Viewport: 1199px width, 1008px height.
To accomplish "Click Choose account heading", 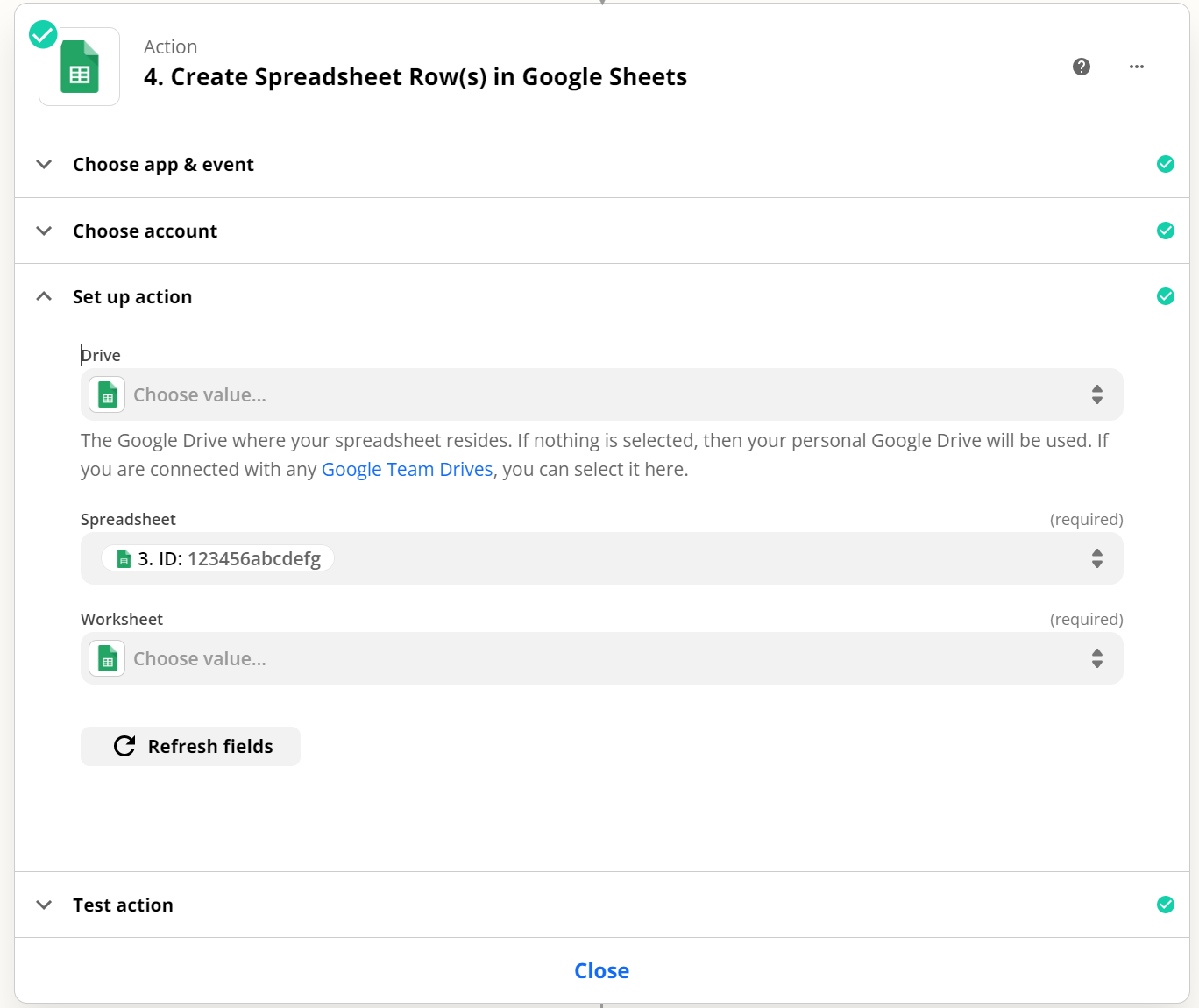I will pos(145,231).
